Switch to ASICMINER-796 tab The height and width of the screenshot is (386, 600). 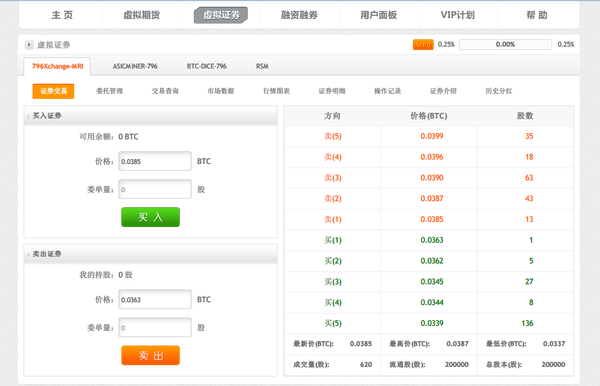(x=135, y=66)
